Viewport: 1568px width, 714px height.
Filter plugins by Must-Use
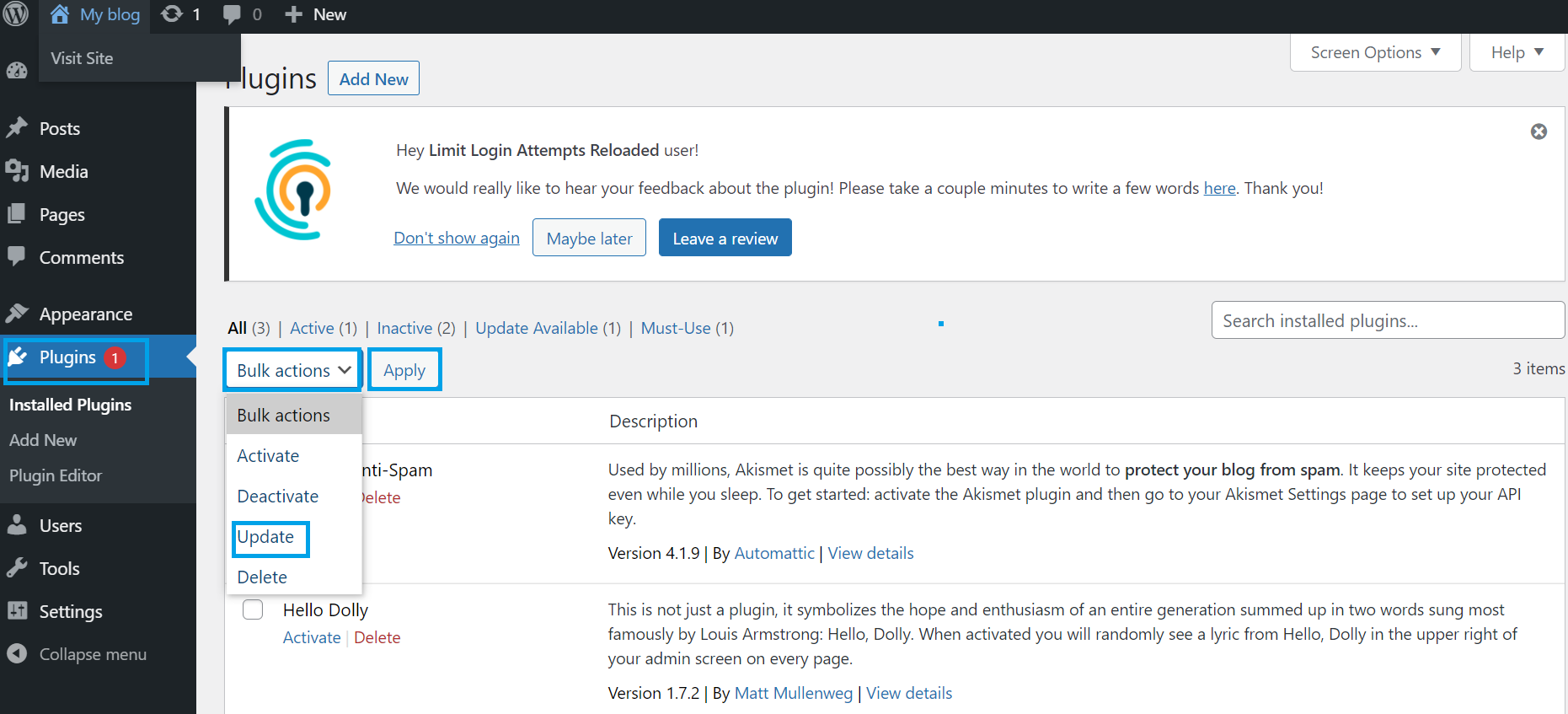(676, 328)
